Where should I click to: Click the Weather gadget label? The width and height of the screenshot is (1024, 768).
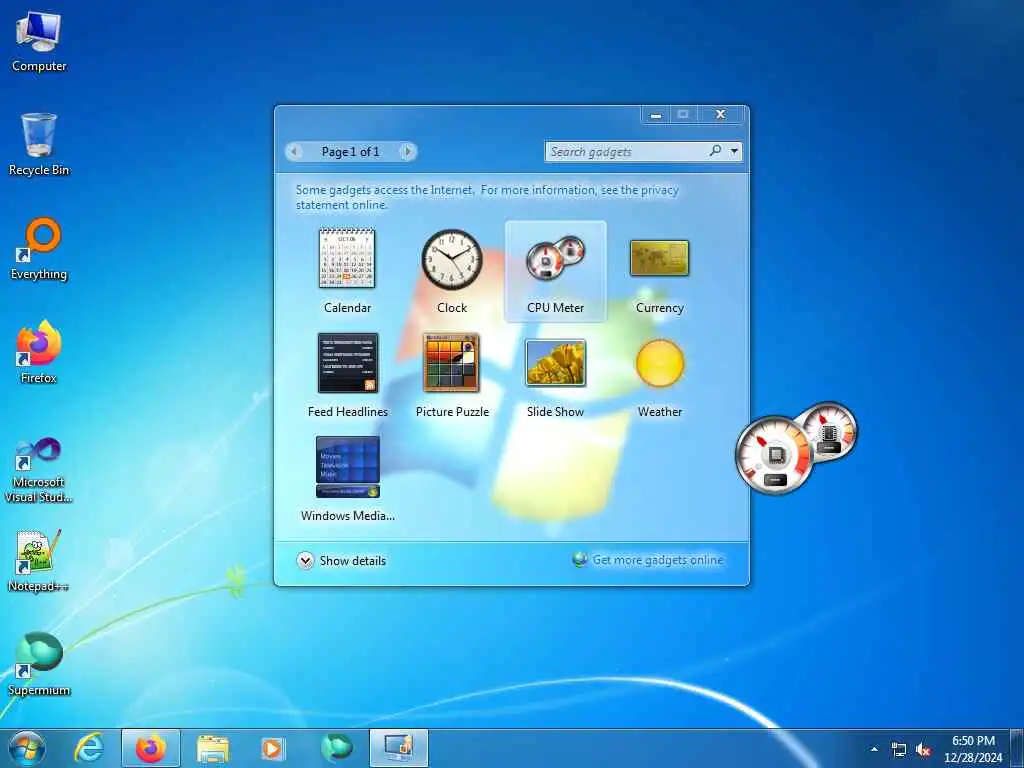pos(660,411)
